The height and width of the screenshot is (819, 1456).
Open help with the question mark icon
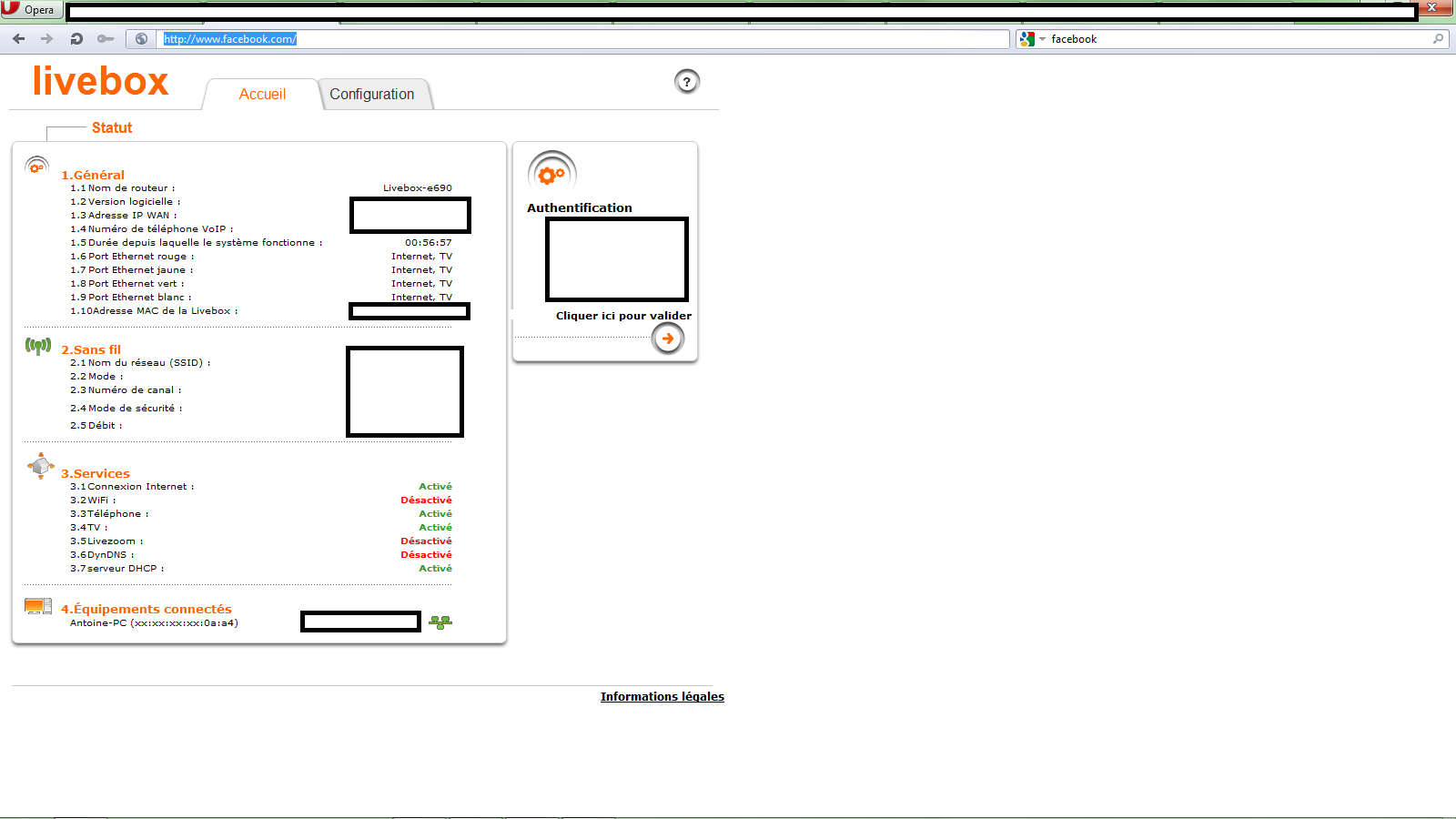coord(687,82)
